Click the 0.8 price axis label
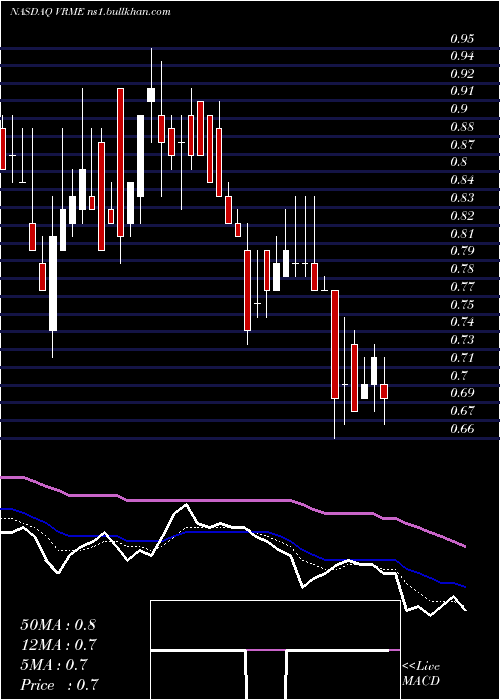 pyautogui.click(x=458, y=162)
